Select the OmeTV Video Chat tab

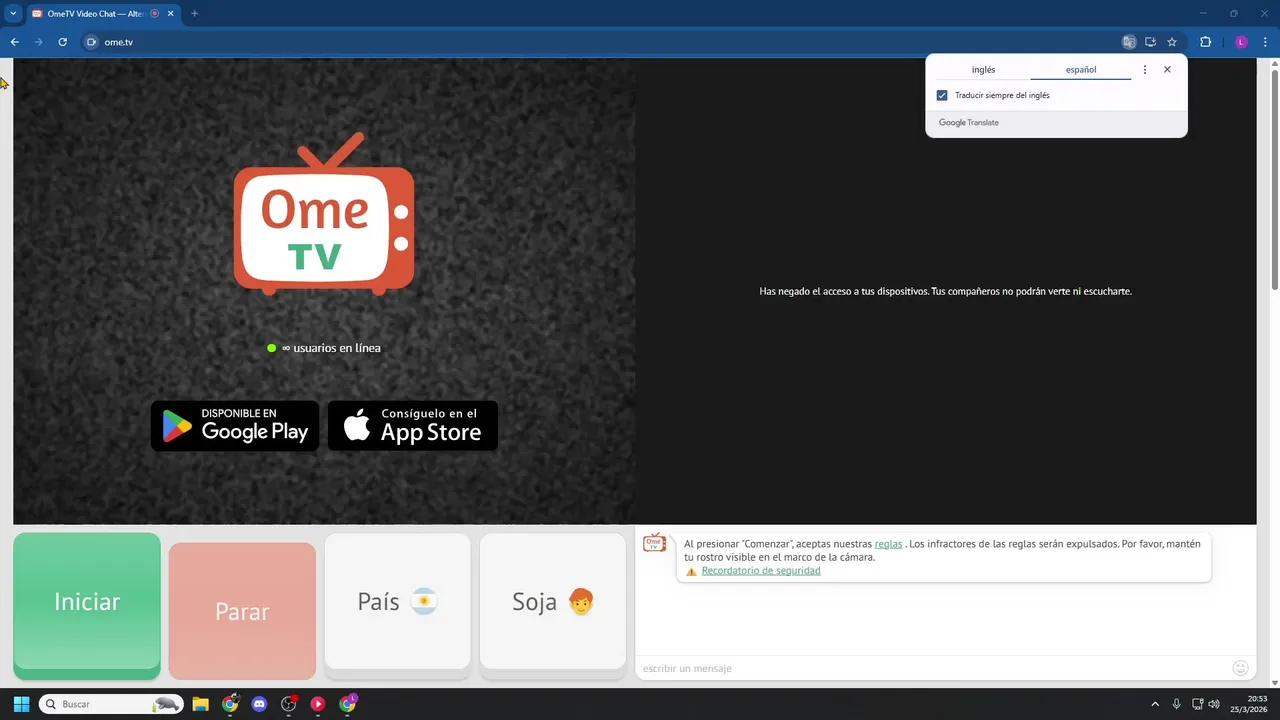tap(96, 13)
